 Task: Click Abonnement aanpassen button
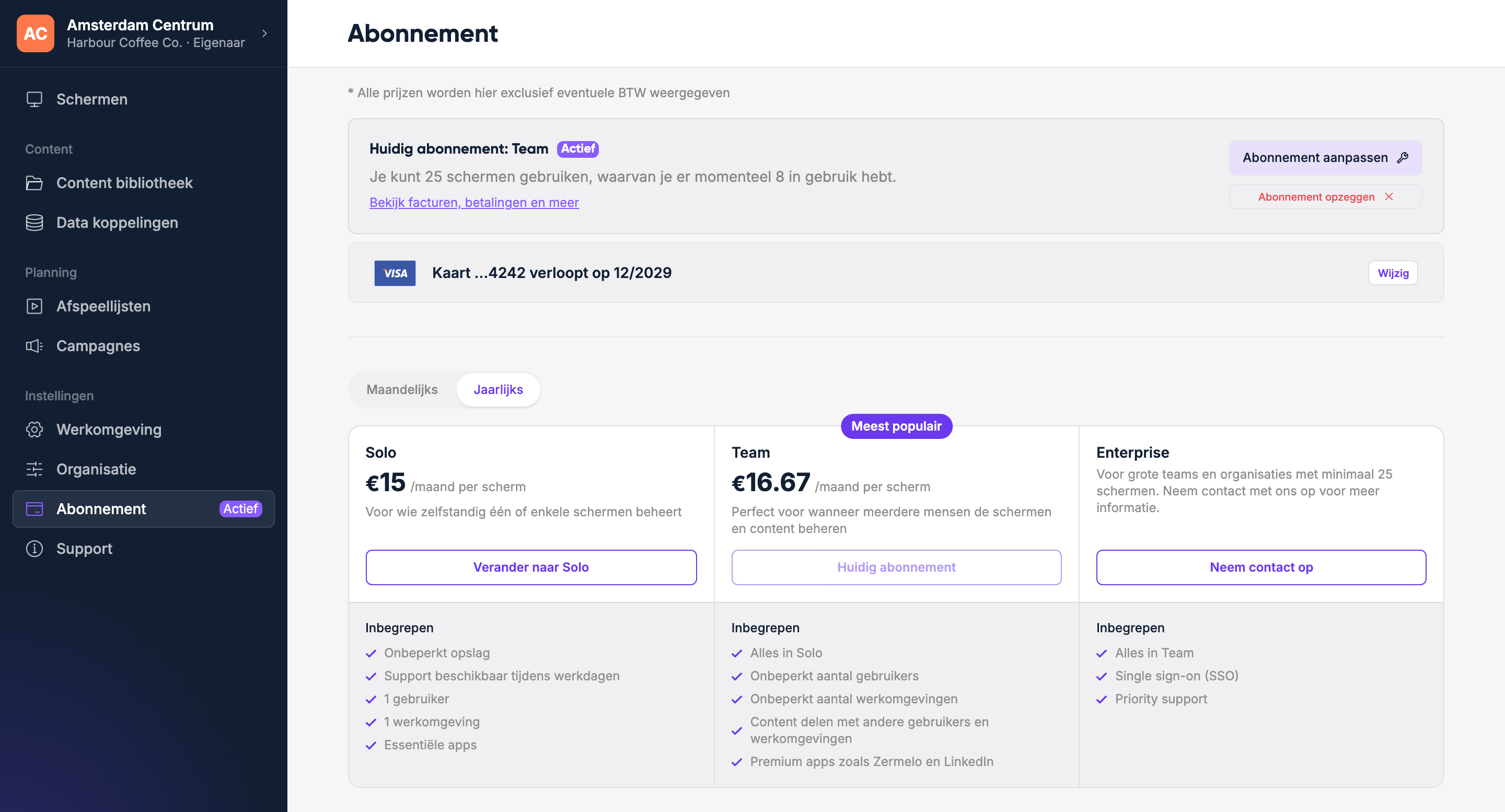pyautogui.click(x=1326, y=158)
